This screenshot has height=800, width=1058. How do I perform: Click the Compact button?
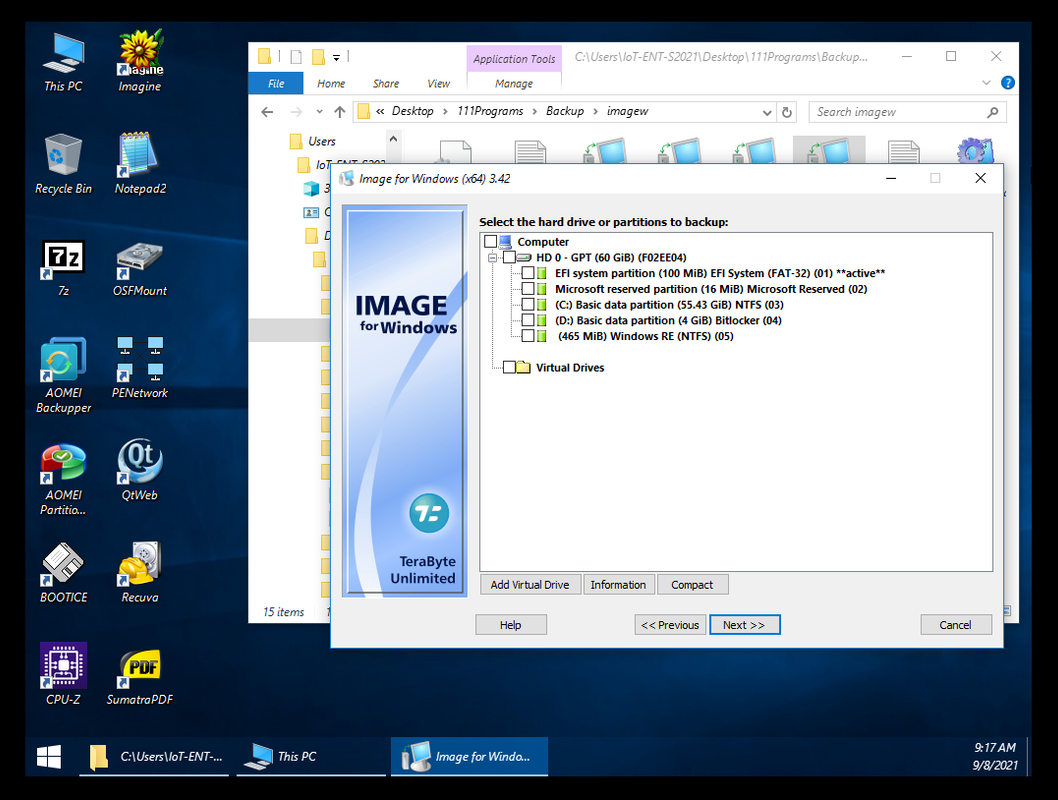click(x=692, y=584)
